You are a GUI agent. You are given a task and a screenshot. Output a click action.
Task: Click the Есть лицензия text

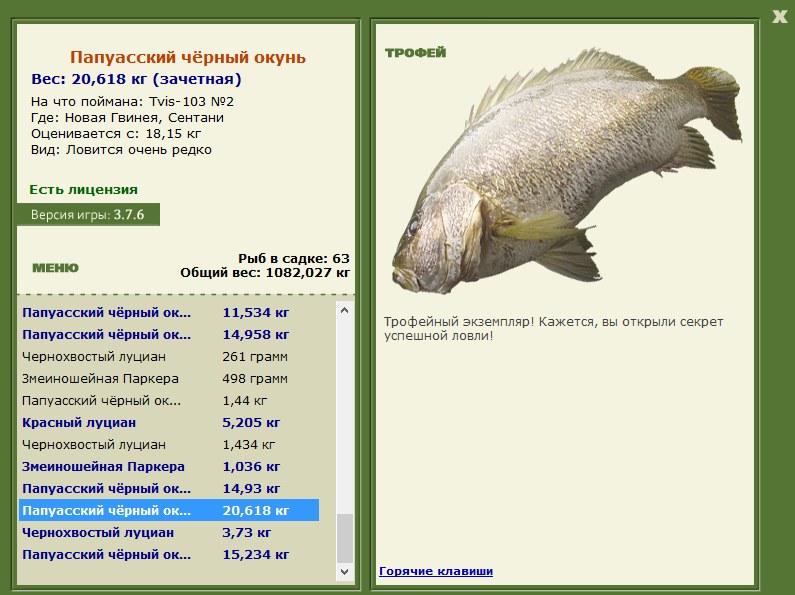(x=84, y=190)
